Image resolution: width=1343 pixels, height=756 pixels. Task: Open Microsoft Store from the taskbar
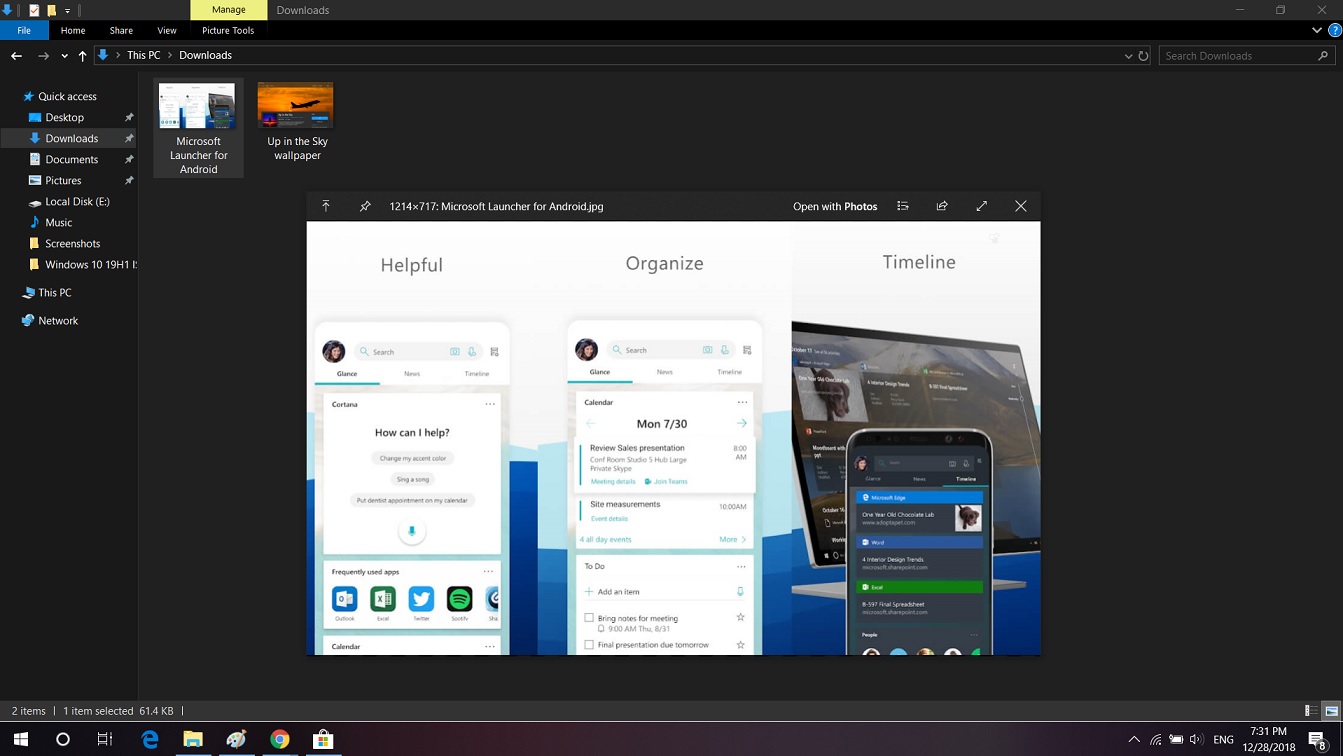point(322,739)
